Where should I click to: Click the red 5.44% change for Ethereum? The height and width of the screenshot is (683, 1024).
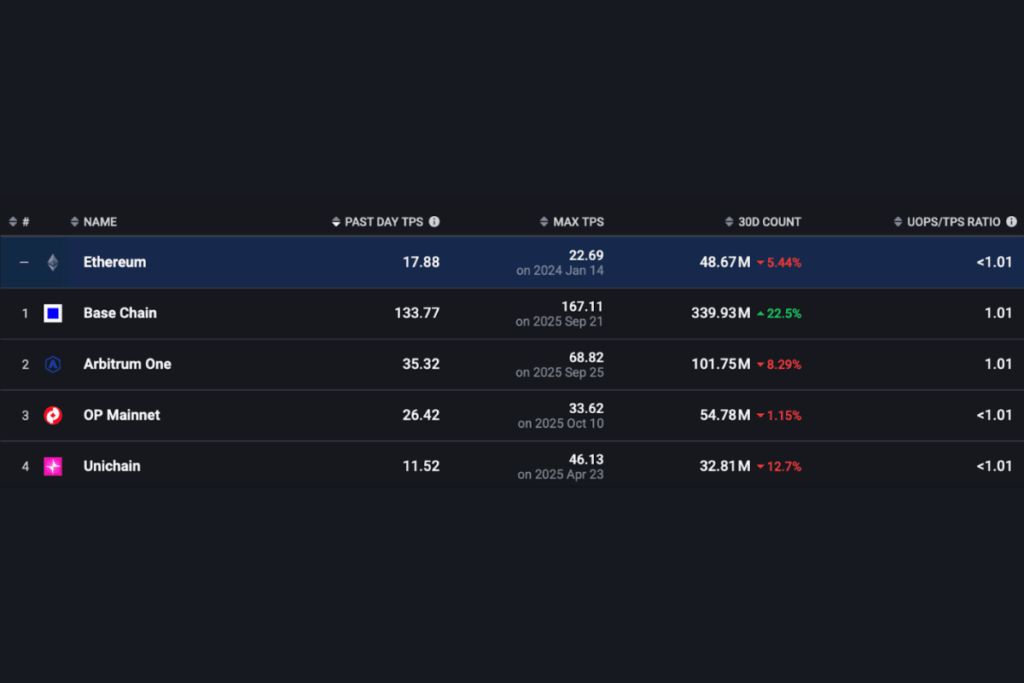tap(779, 262)
